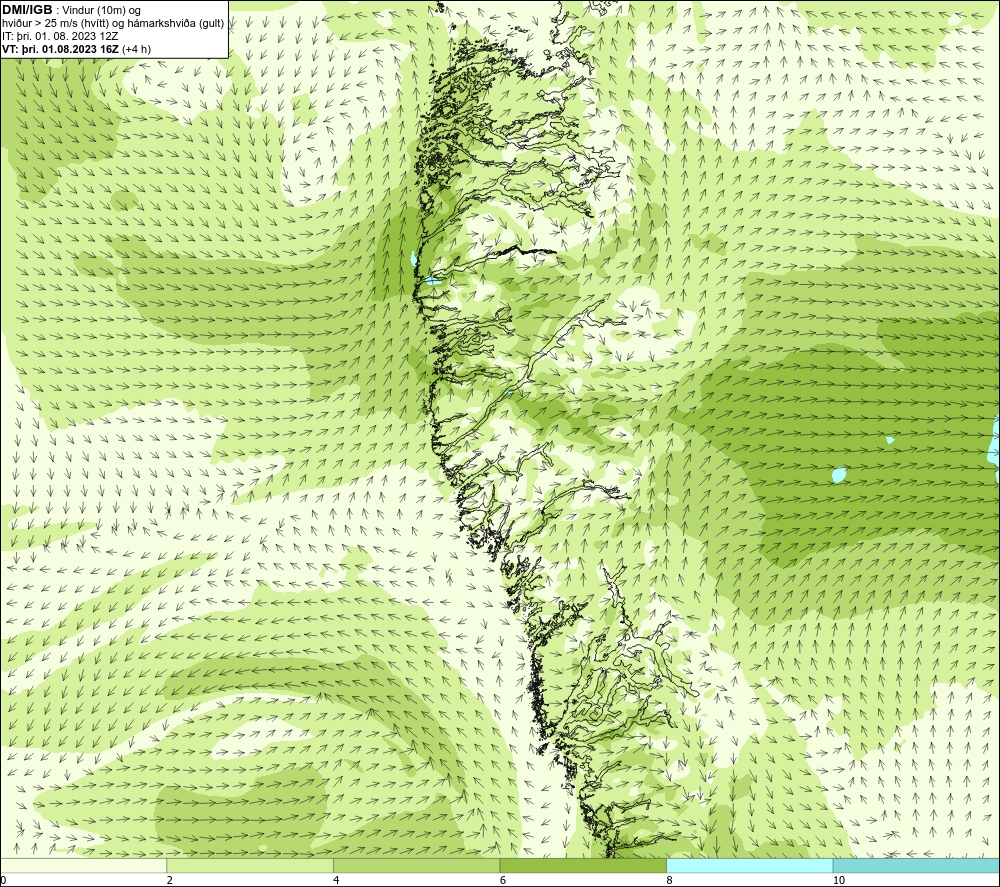Click the 8–10 m/s light cyan color band
This screenshot has height=887, width=1000.
[749, 865]
